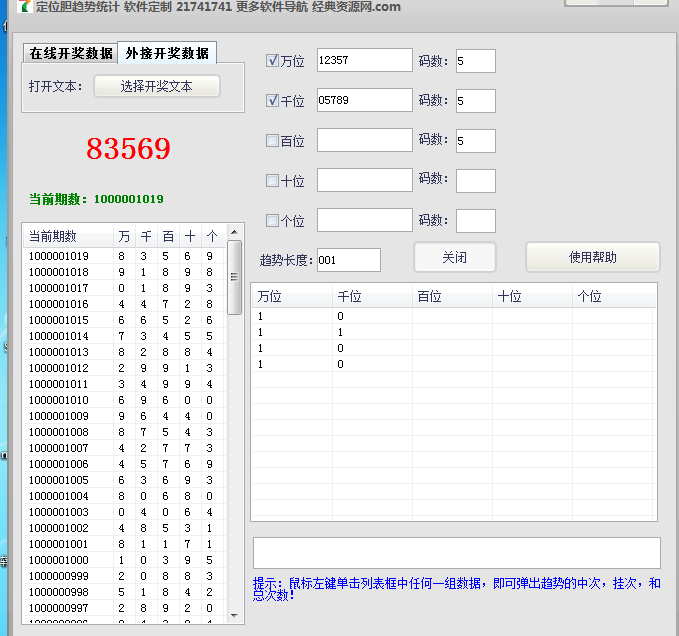The height and width of the screenshot is (636, 679).
Task: Select row 1000000999 in draw list
Action: coord(125,577)
